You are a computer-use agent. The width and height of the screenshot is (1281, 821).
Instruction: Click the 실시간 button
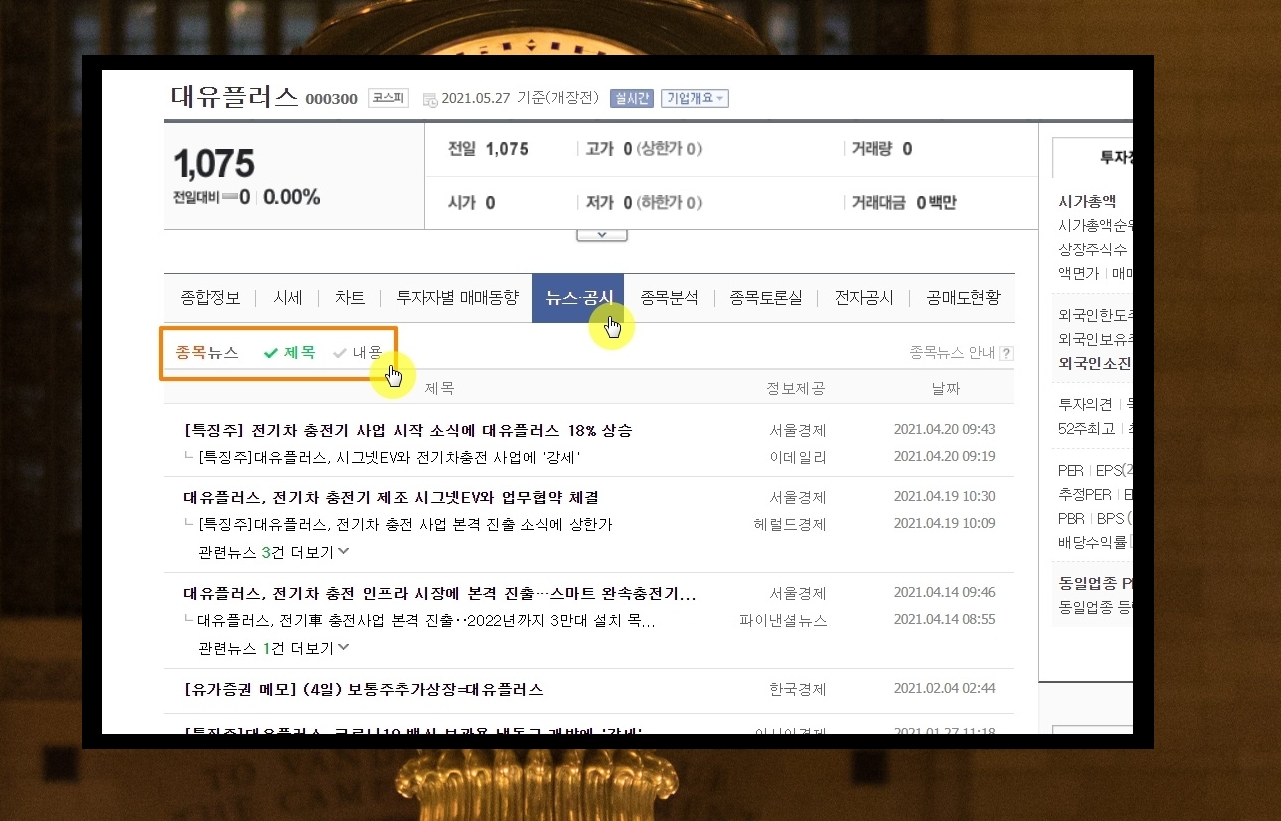(x=631, y=98)
